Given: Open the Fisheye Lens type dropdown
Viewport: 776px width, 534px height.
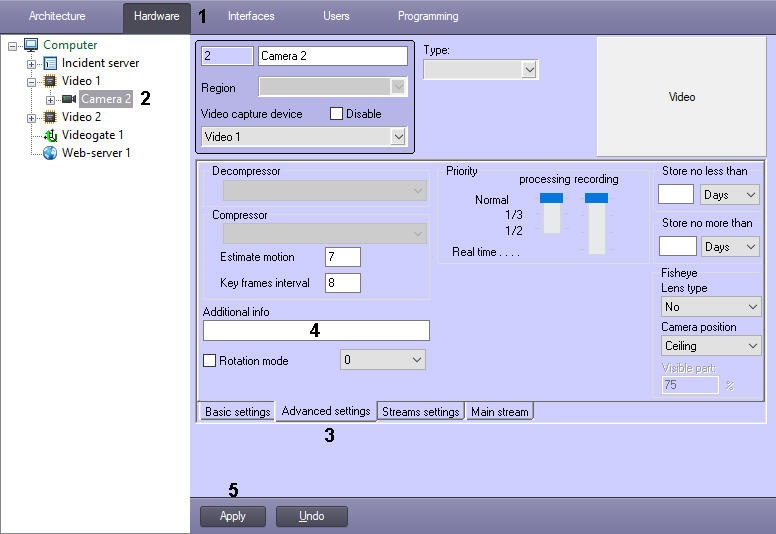Looking at the screenshot, I should point(752,307).
